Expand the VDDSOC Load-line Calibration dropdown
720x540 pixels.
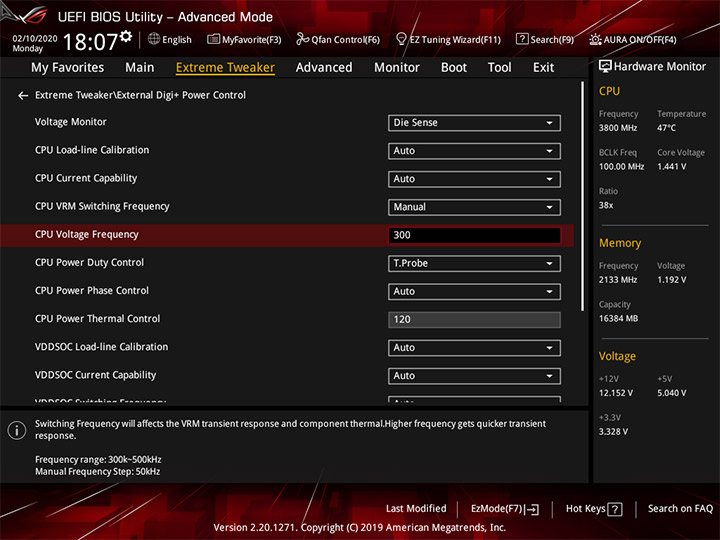[474, 348]
